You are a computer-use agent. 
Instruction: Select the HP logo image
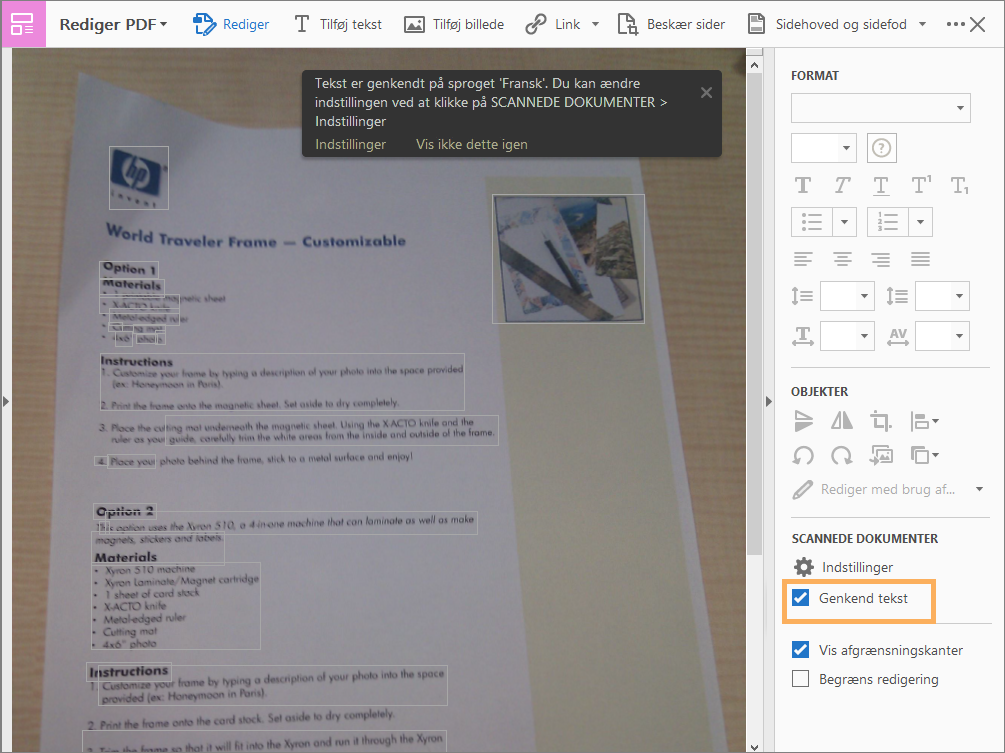click(139, 178)
